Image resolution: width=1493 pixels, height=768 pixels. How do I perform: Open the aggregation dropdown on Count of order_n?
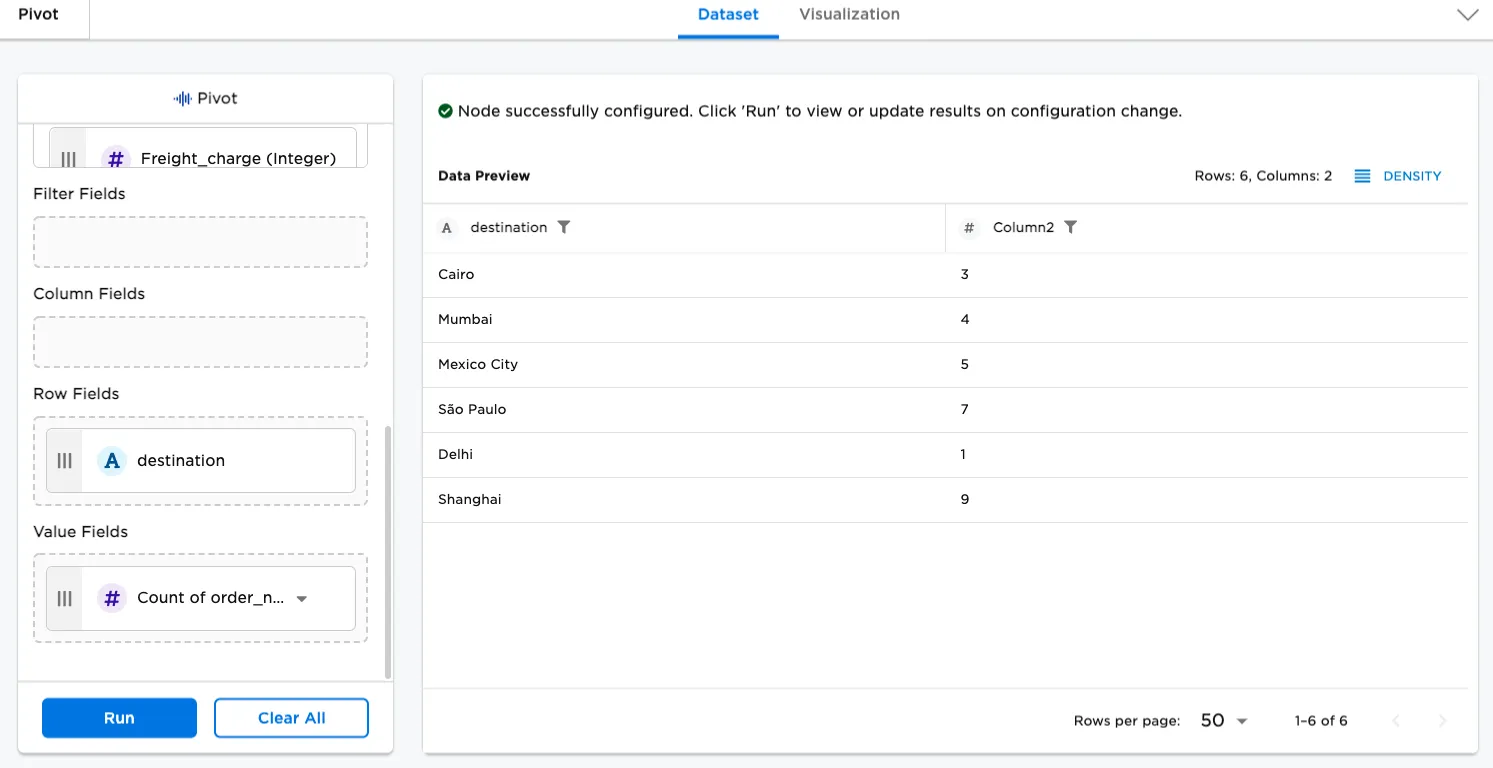coord(301,598)
